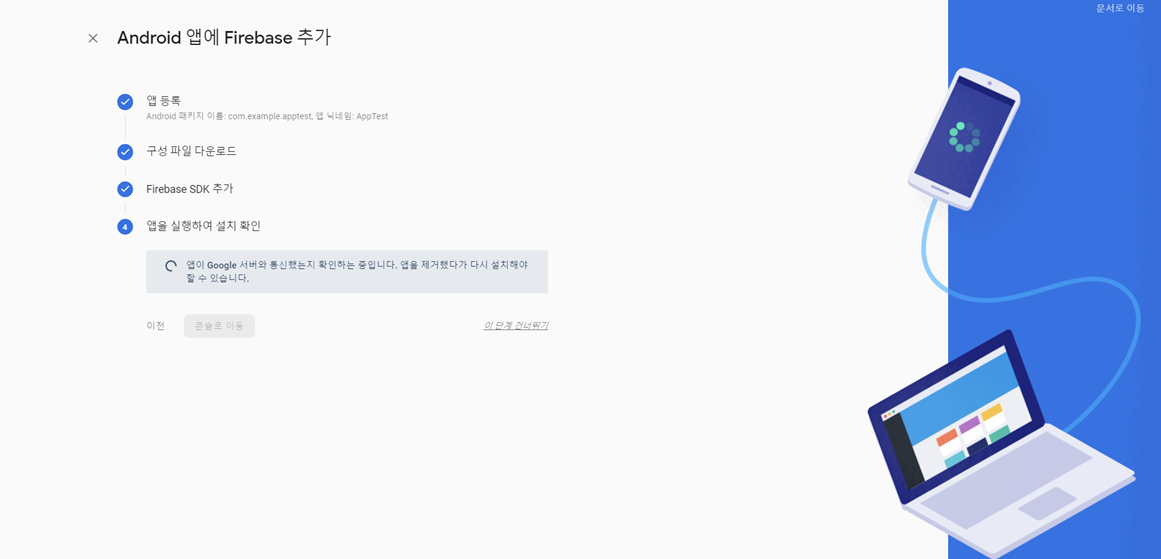Viewport: 1161px width, 559px height.
Task: Skip via the 이 단계 건너뛰기 link
Action: 515,325
